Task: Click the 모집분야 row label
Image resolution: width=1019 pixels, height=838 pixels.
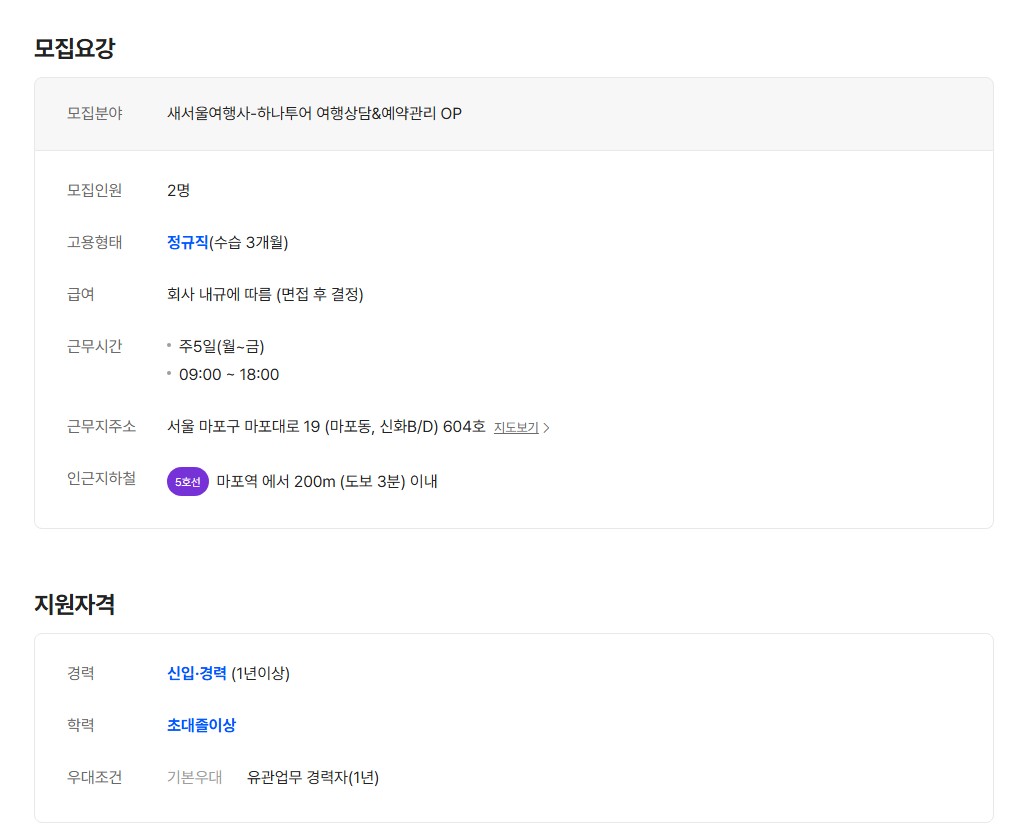Action: coord(95,114)
